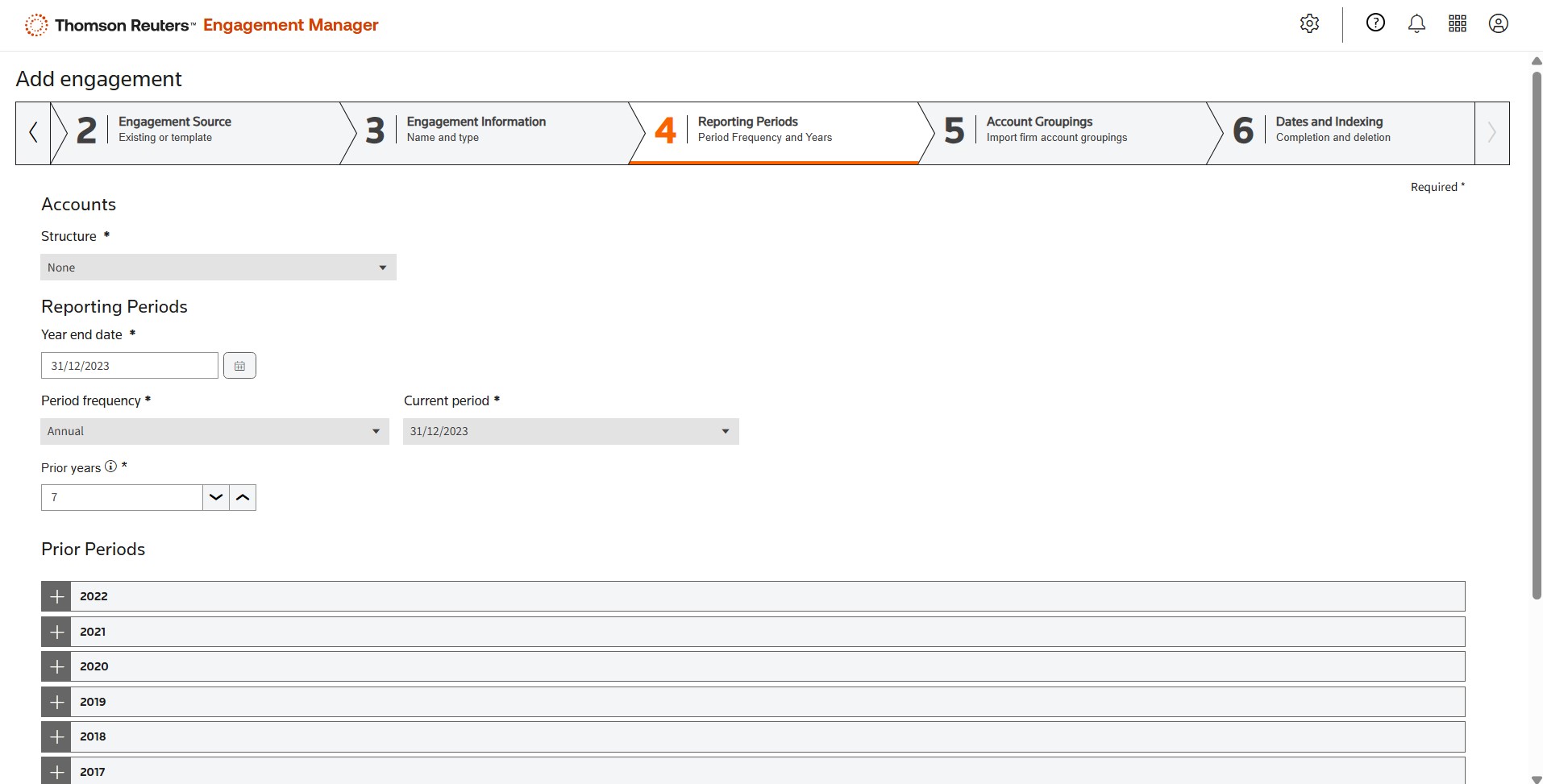
Task: Expand the 2018 prior period row
Action: [56, 736]
